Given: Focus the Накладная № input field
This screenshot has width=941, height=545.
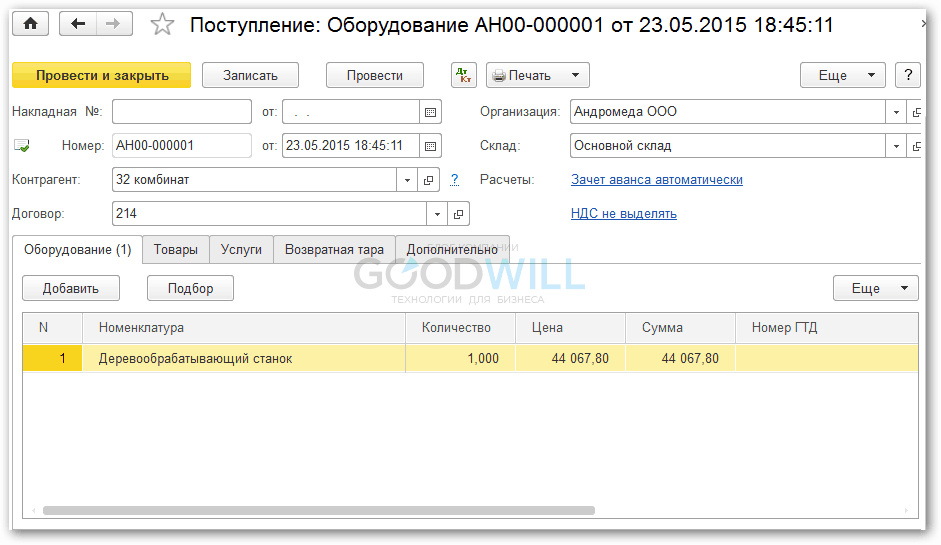Looking at the screenshot, I should (182, 112).
